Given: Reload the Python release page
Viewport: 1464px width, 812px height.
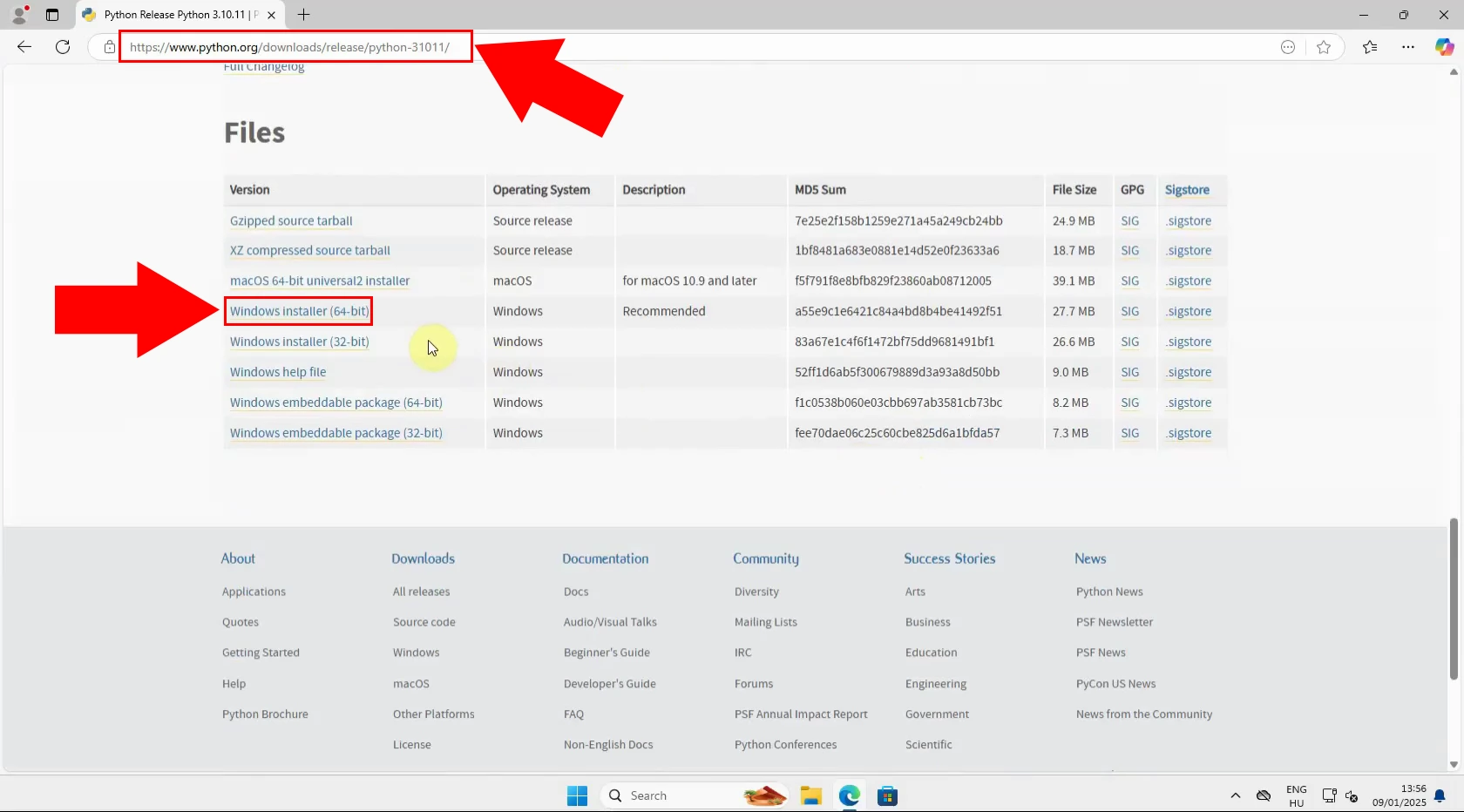Looking at the screenshot, I should click(x=63, y=47).
